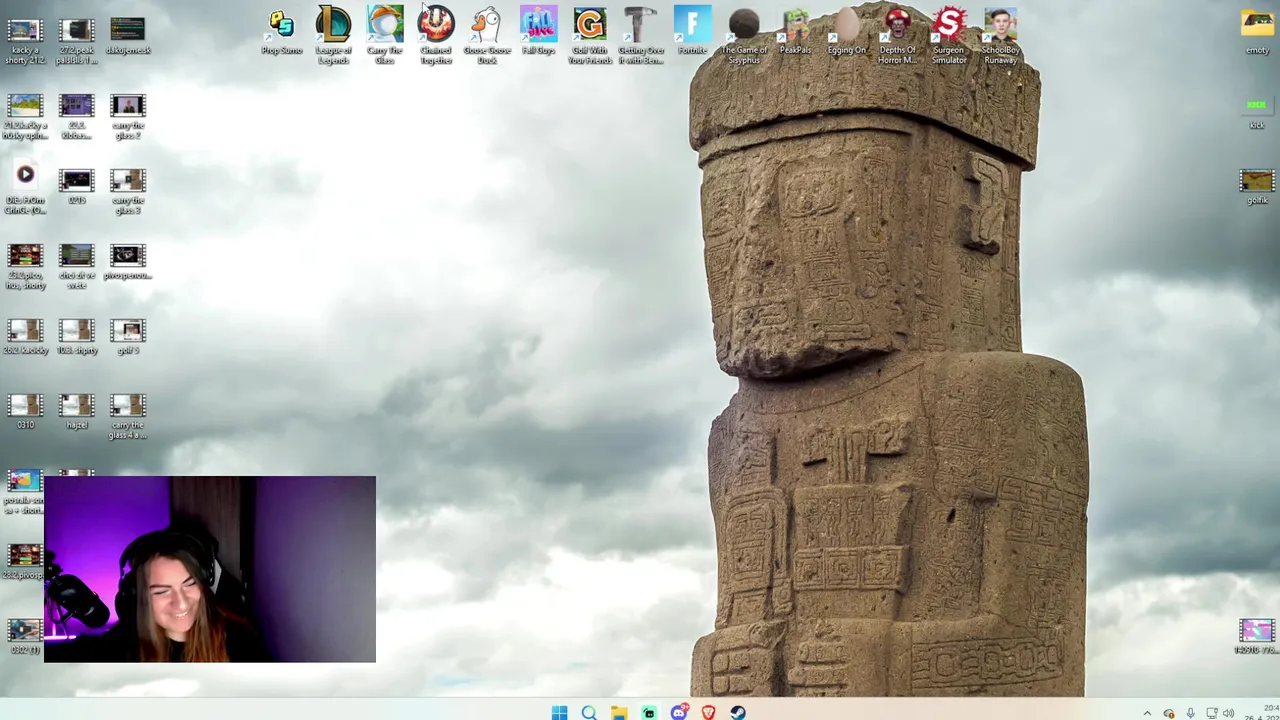Select the 'carry the glass 2' video
This screenshot has height=720, width=1280.
click(x=128, y=116)
